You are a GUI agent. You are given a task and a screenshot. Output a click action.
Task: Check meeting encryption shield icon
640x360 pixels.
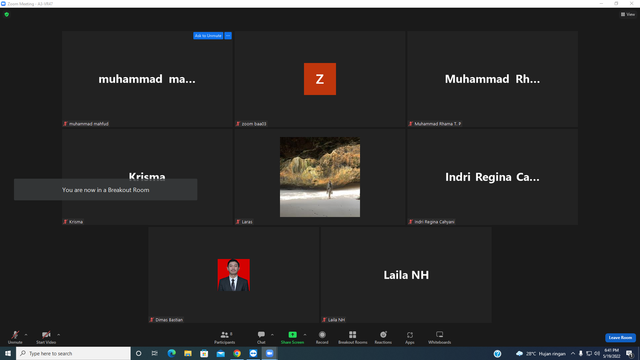[x=7, y=14]
